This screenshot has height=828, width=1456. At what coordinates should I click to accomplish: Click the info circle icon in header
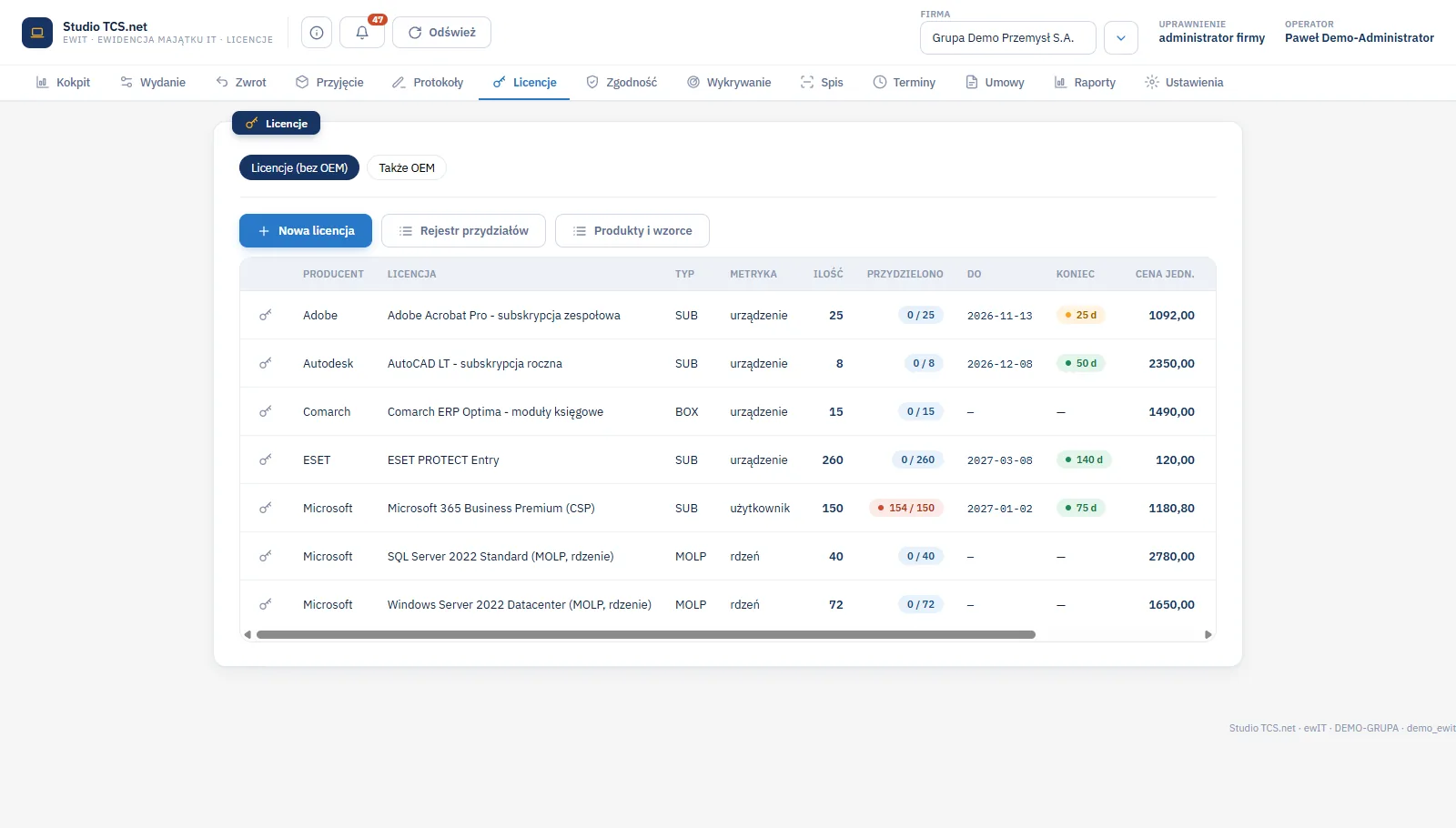click(317, 33)
